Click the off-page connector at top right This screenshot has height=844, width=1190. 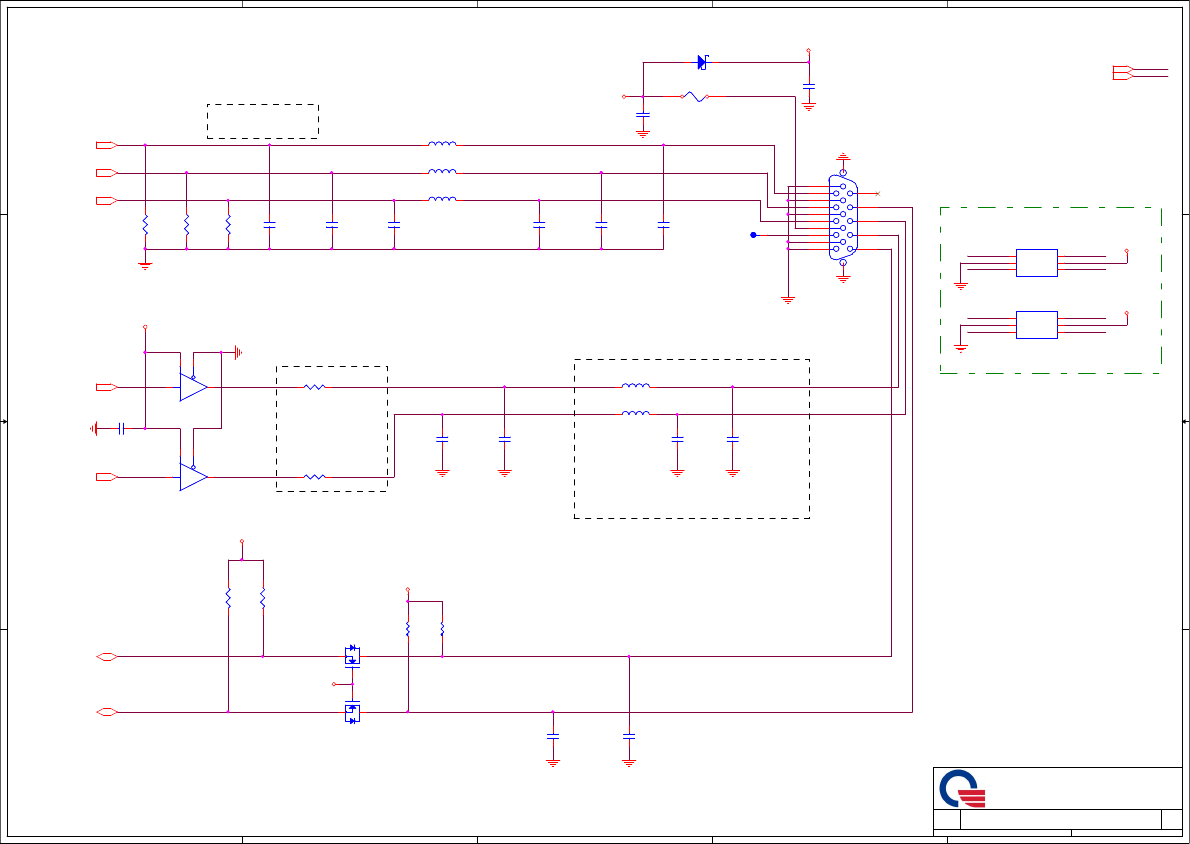(1123, 73)
